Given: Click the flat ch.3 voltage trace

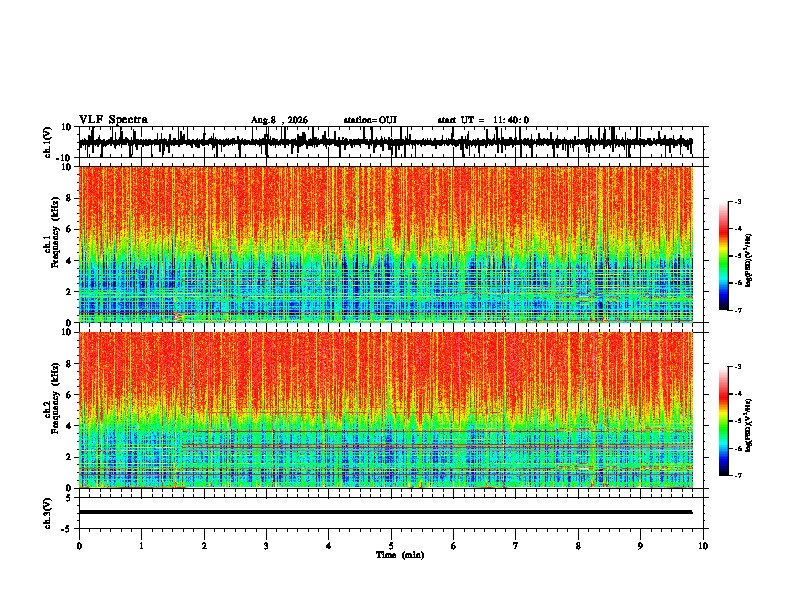Looking at the screenshot, I should pos(385,512).
